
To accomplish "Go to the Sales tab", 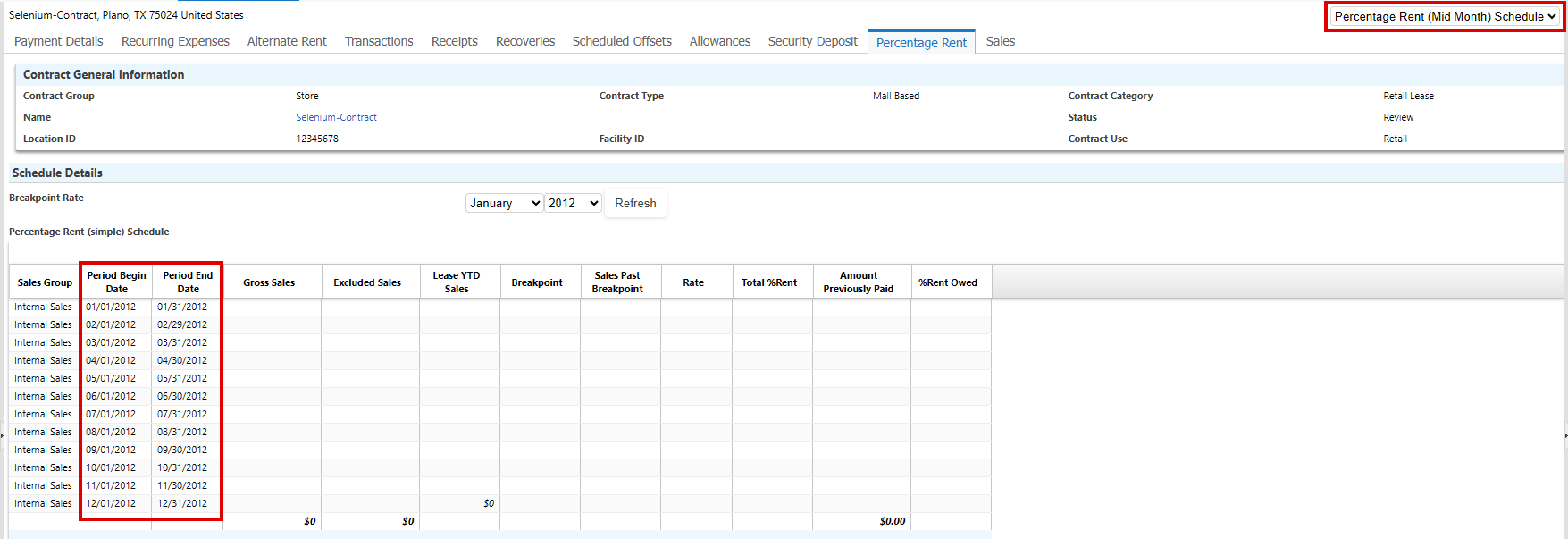I will tap(1000, 41).
